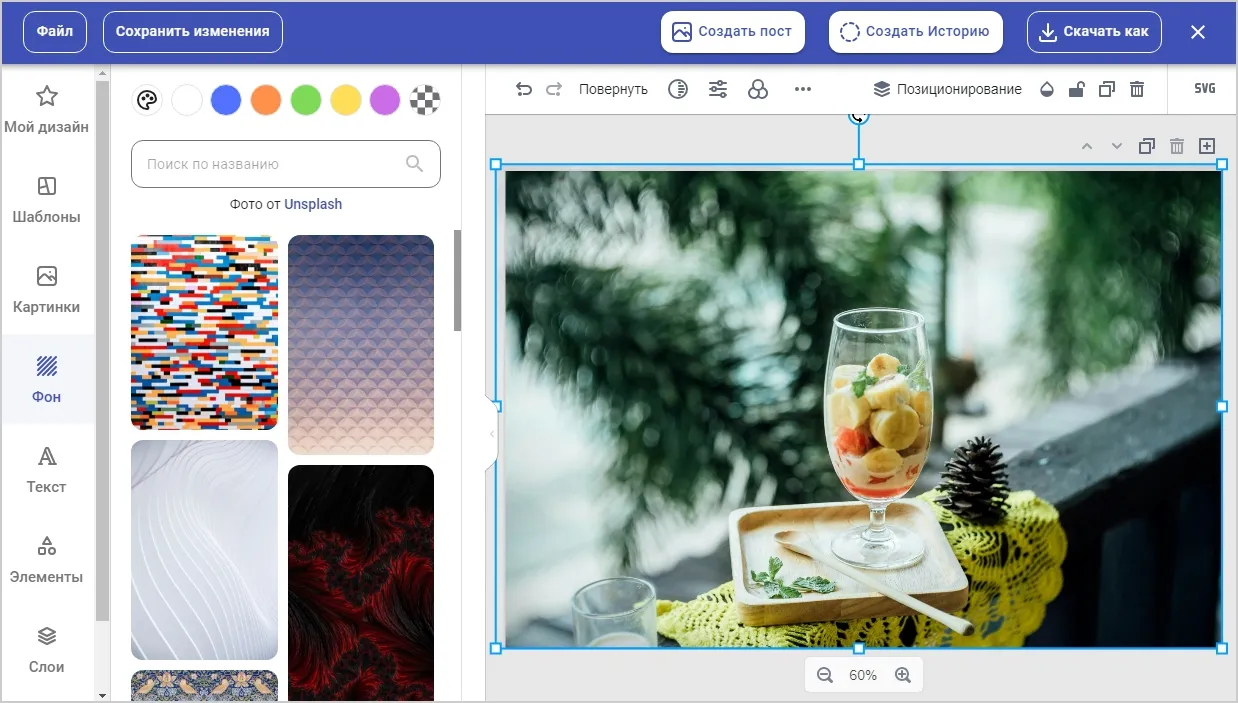Open the Скачать как menu
This screenshot has height=703, width=1238.
tap(1094, 31)
